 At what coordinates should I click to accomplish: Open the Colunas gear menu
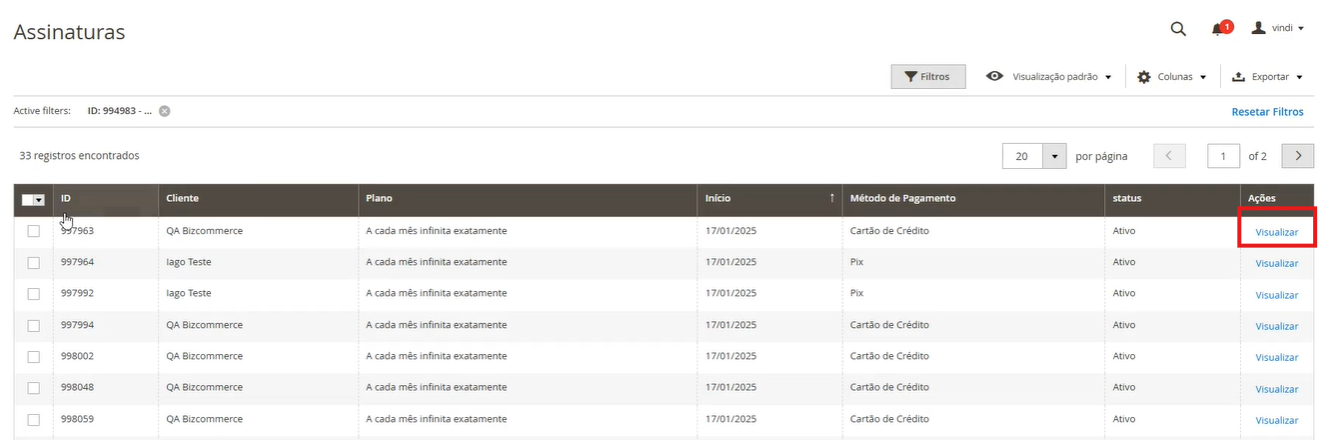tap(1172, 77)
